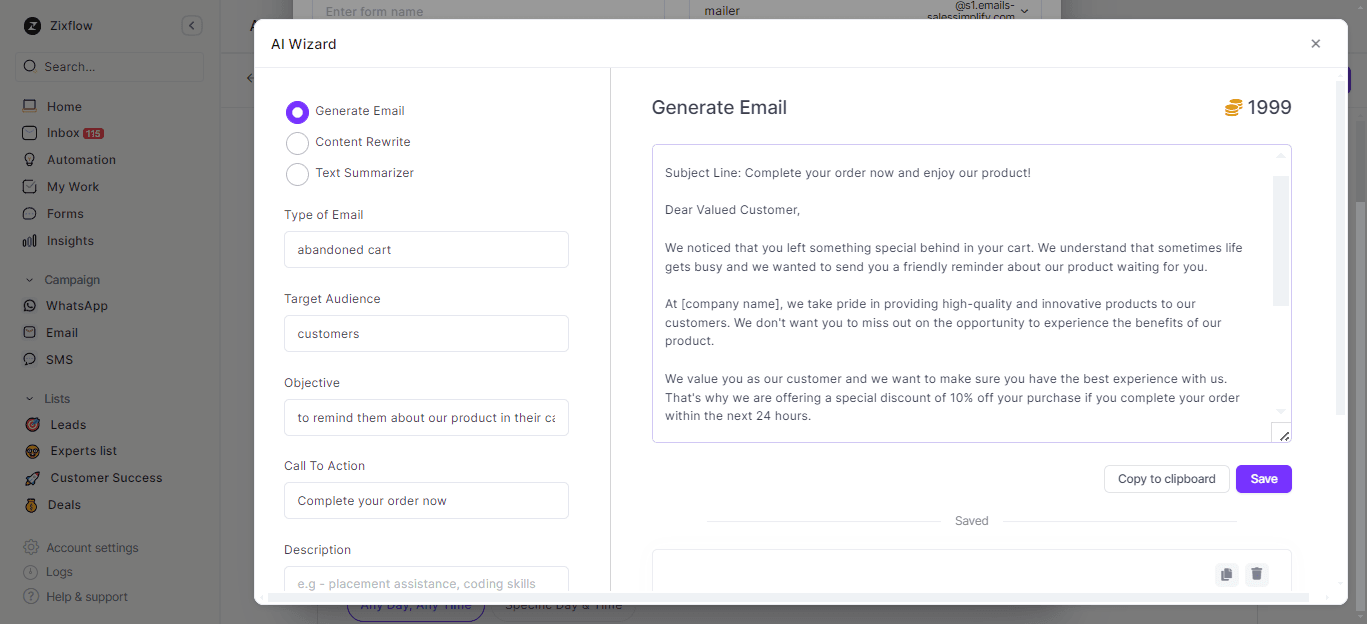Viewport: 1367px width, 624px height.
Task: Delete the saved email with trash icon
Action: [x=1257, y=574]
